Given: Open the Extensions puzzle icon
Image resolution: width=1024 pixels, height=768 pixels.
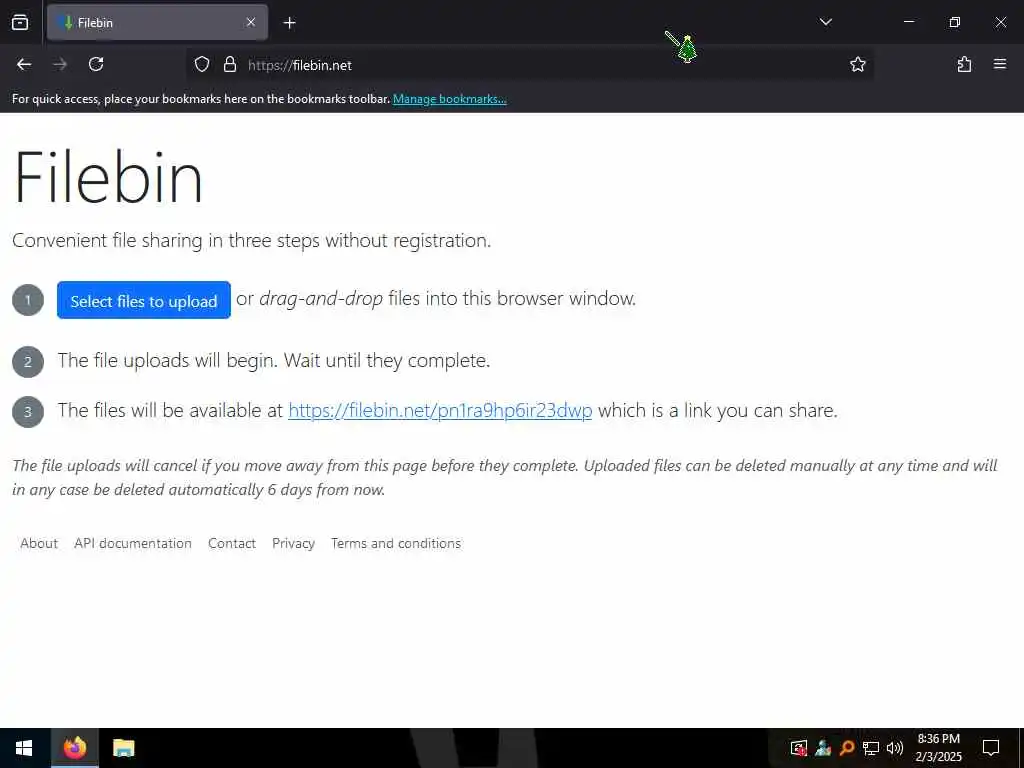Looking at the screenshot, I should [x=964, y=64].
